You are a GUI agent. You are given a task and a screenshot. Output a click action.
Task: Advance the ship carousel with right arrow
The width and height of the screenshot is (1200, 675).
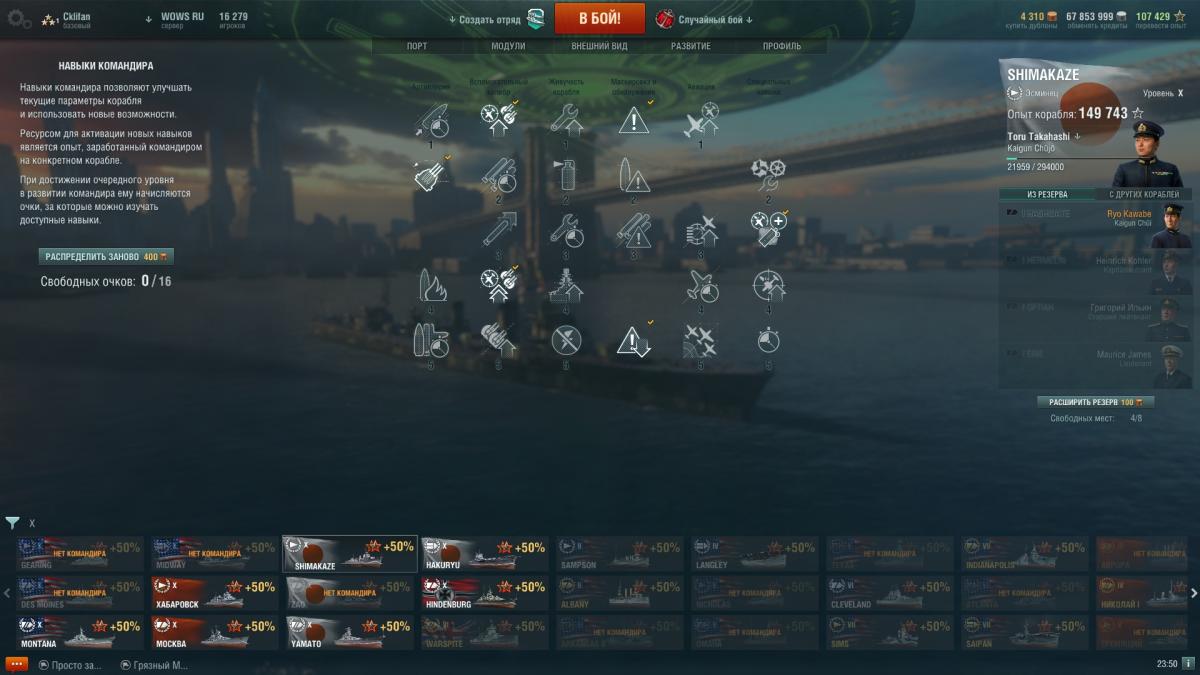pos(1194,594)
